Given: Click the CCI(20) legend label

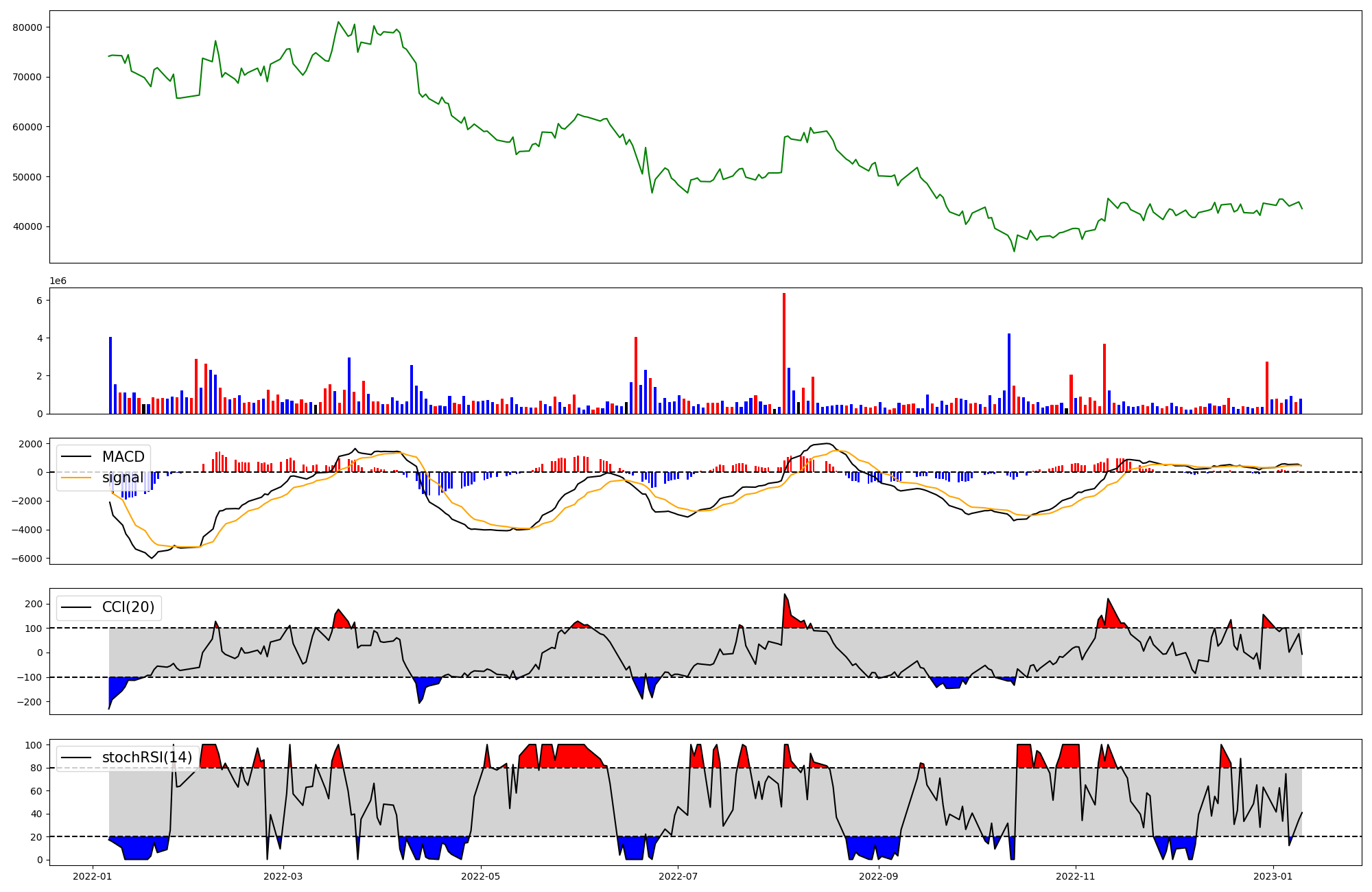Looking at the screenshot, I should tap(128, 607).
